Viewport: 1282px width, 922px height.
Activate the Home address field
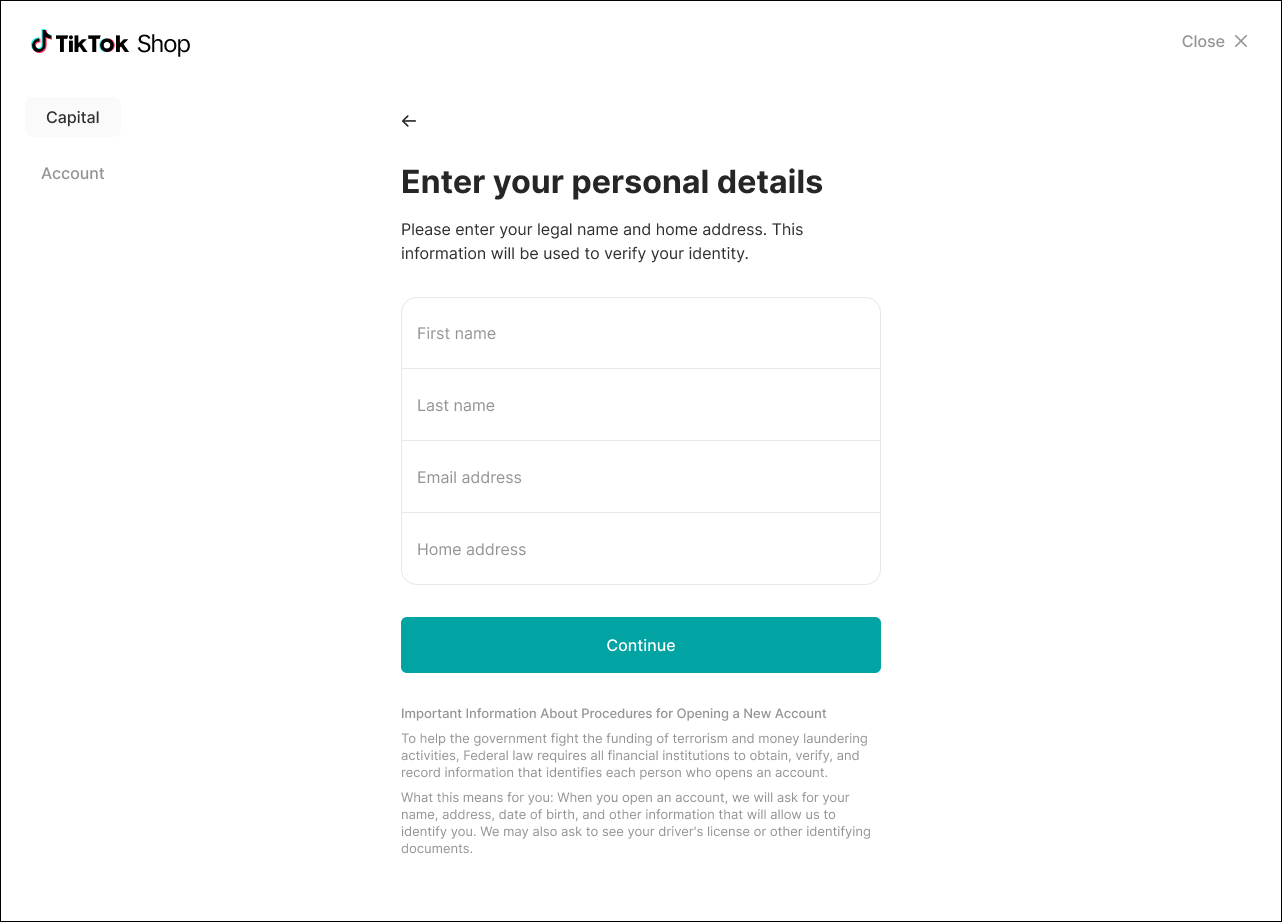[x=640, y=549]
